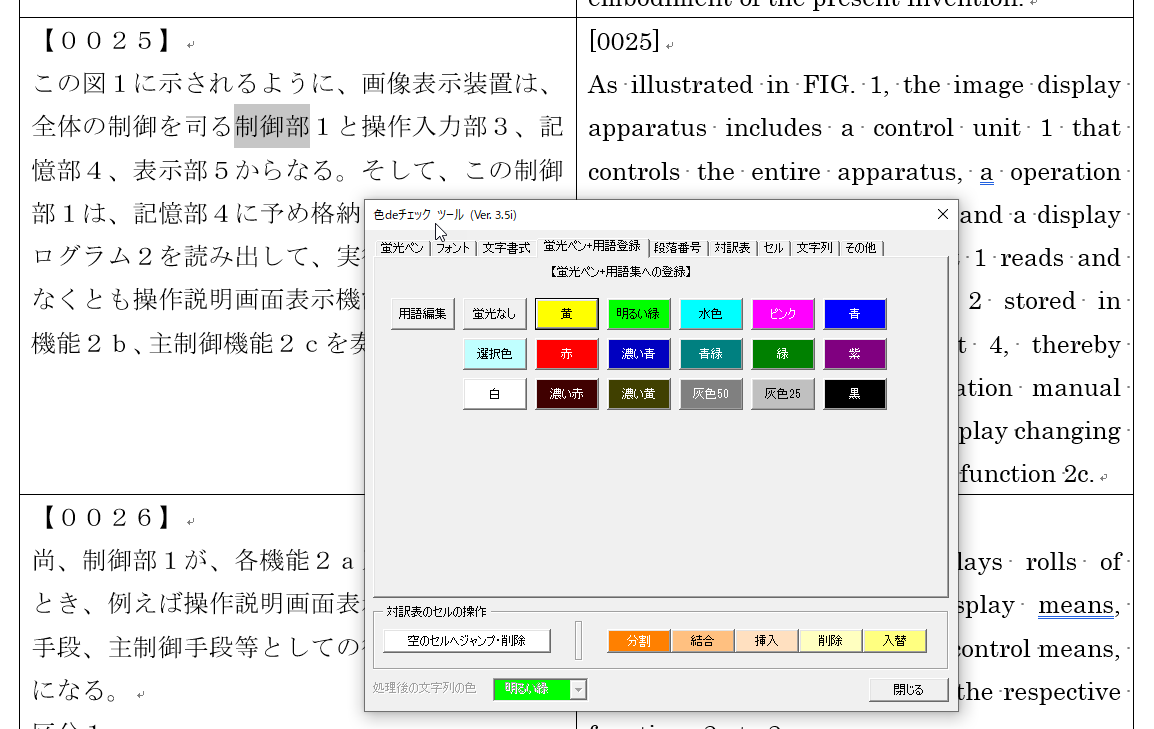This screenshot has height=729, width=1154.
Task: Open the フォント tab
Action: 453,248
